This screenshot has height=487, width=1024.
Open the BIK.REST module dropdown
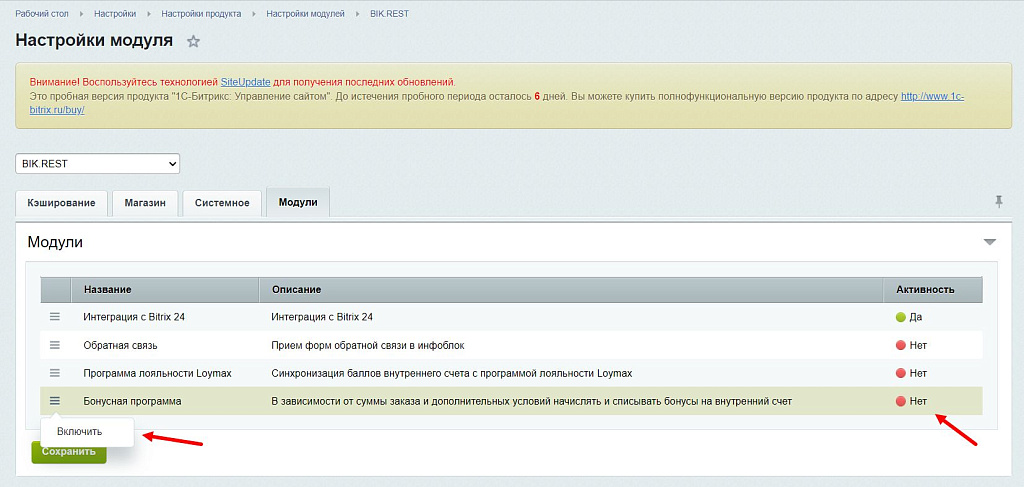tap(97, 164)
